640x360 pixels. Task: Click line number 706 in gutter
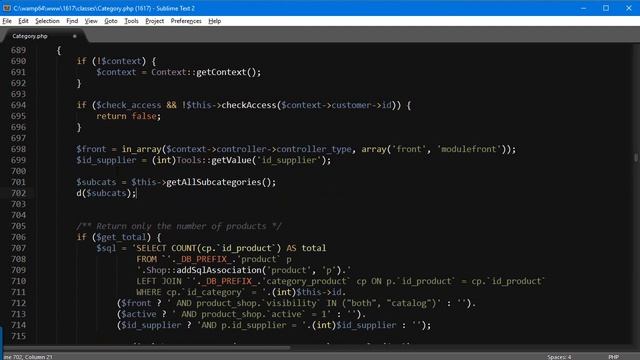[x=18, y=237]
